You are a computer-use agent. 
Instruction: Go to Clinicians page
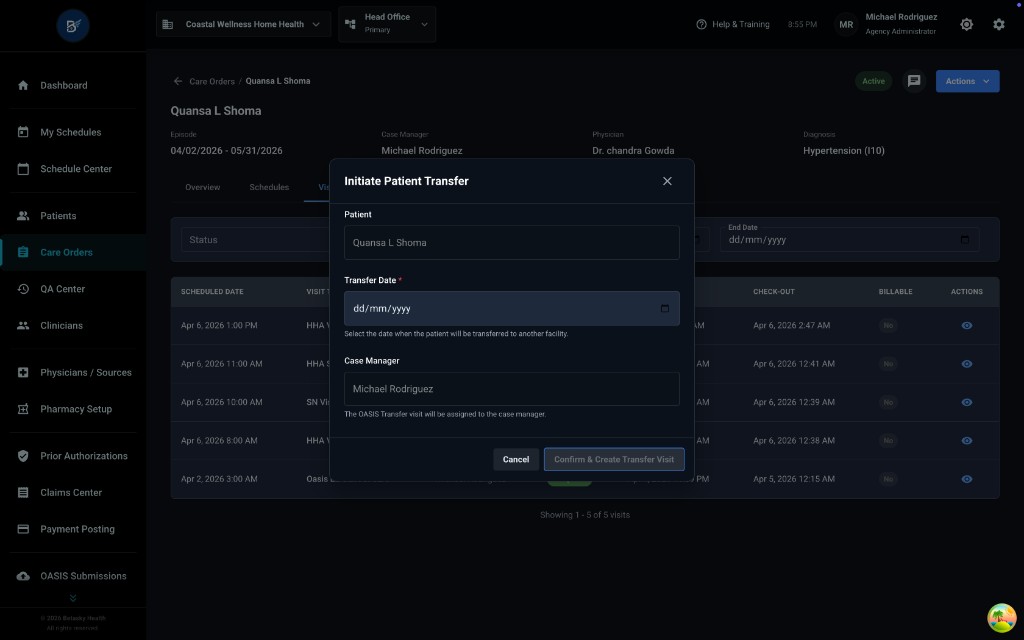(73, 326)
